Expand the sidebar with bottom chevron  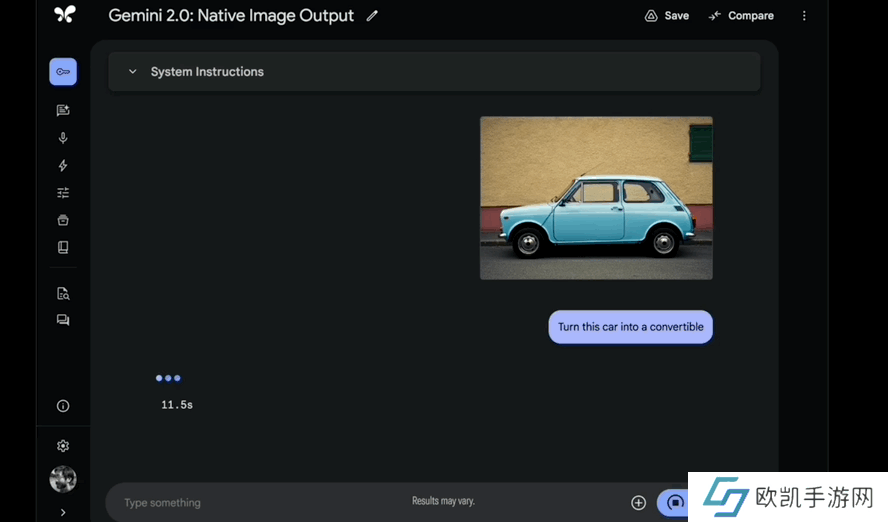63,512
